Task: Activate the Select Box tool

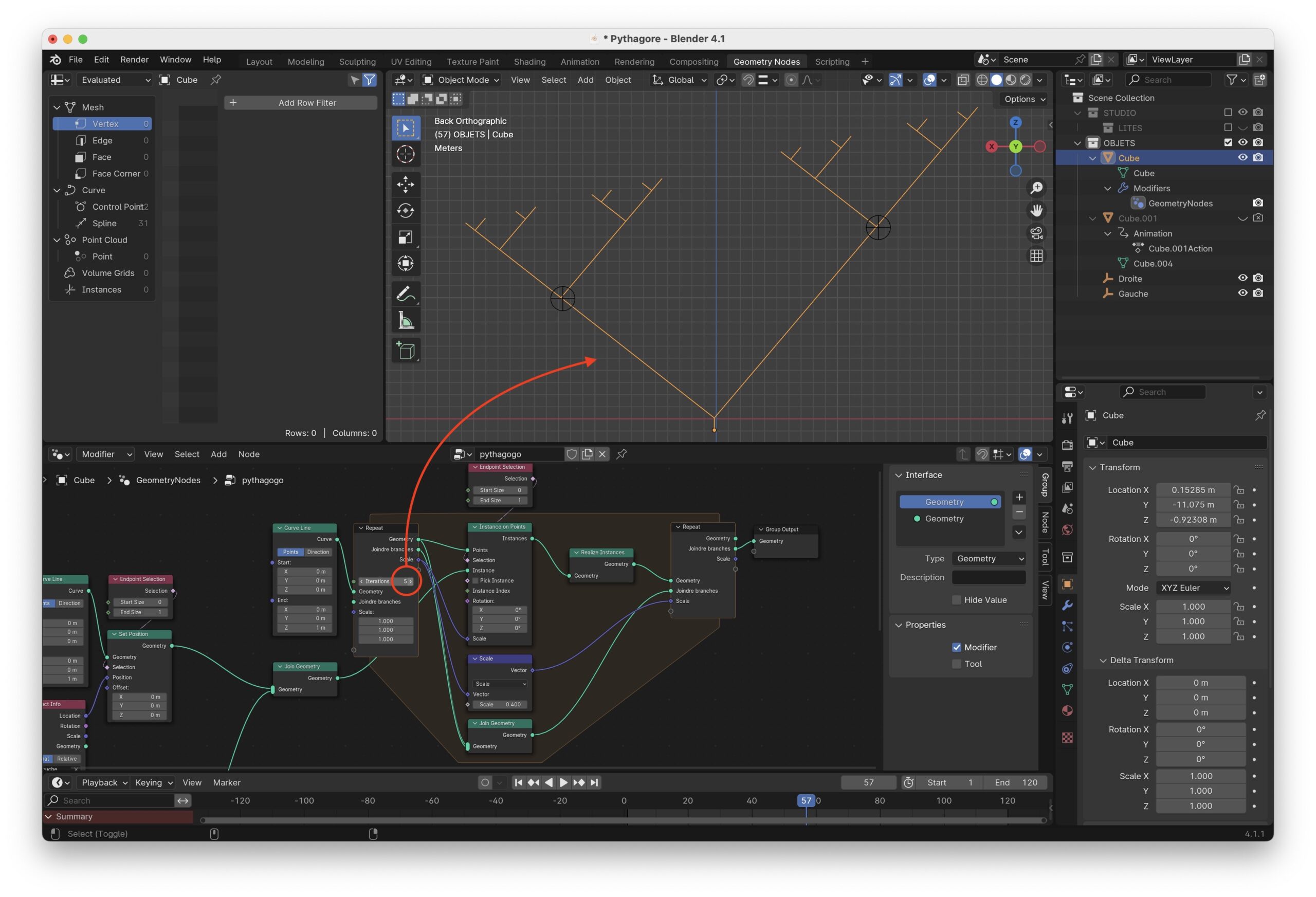Action: tap(406, 128)
